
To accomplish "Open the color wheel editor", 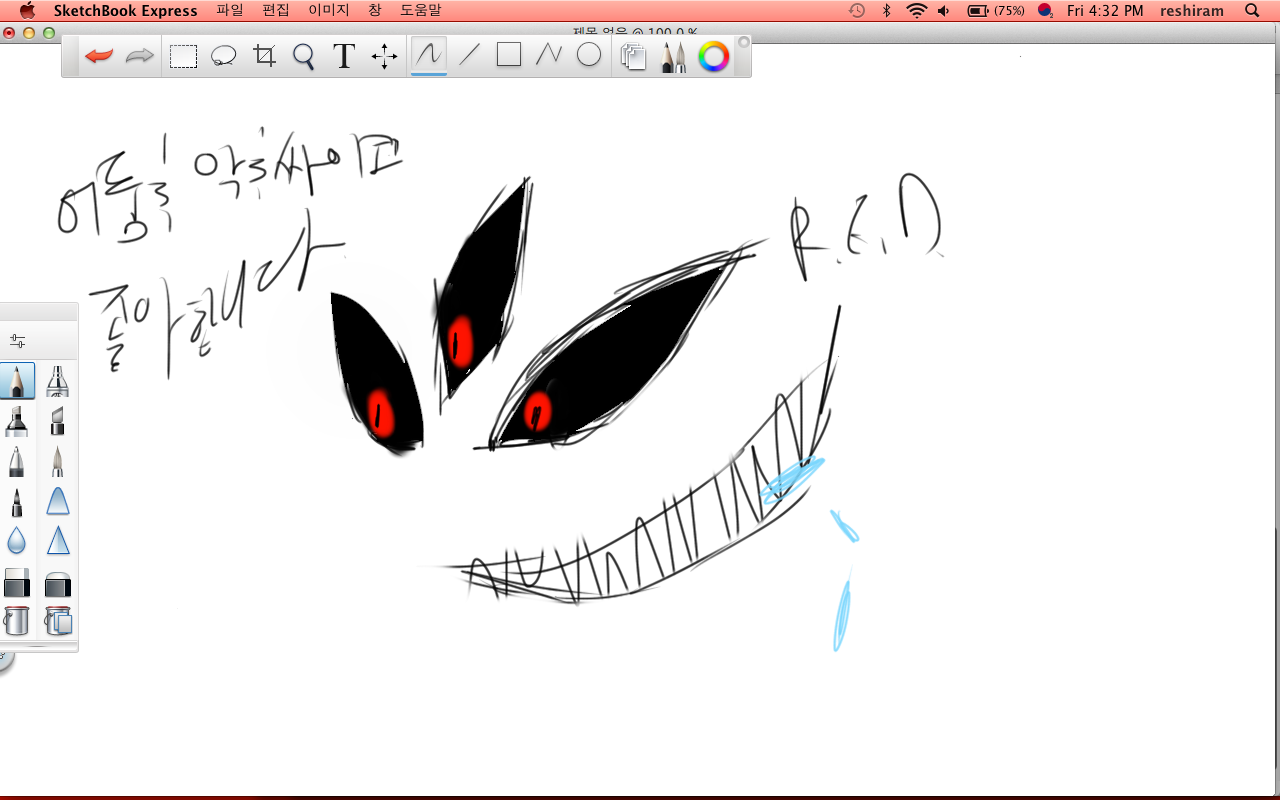I will point(713,56).
